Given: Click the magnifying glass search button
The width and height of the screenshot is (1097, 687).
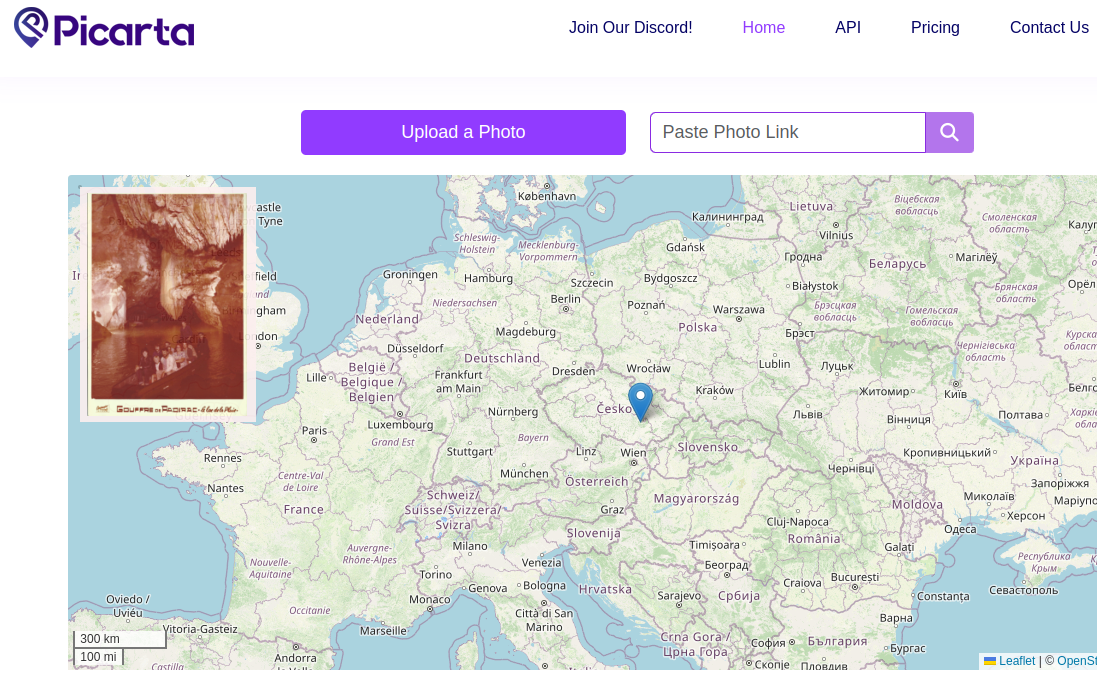Looking at the screenshot, I should tap(949, 132).
